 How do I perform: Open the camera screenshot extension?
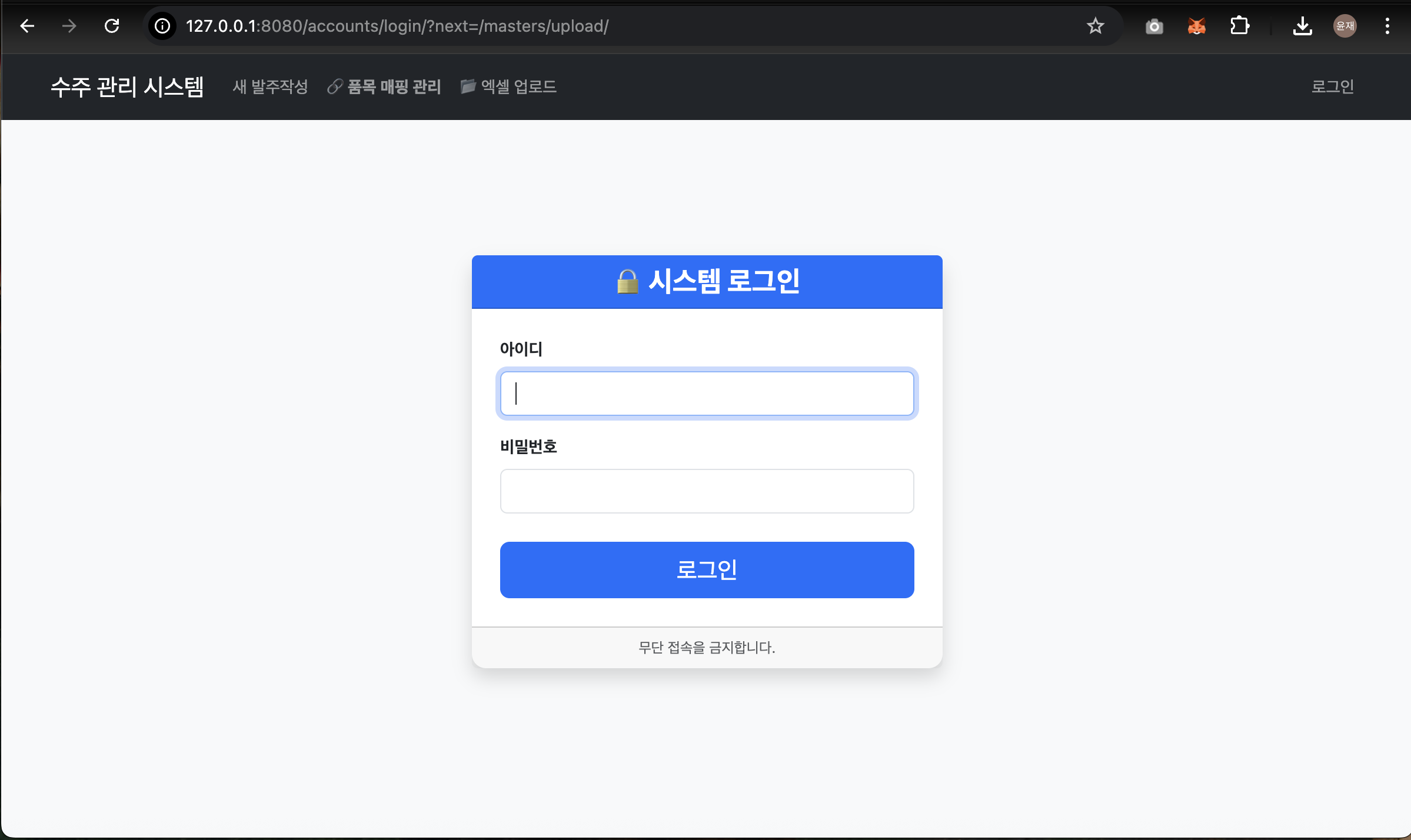point(1154,26)
